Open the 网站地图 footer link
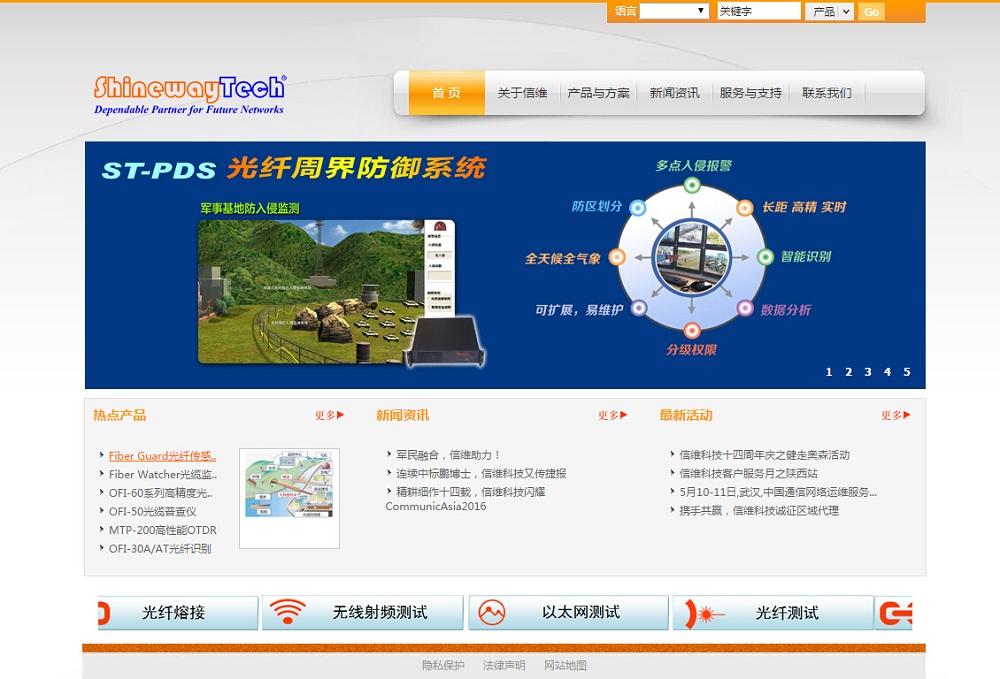Viewport: 1000px width, 679px height. 565,665
